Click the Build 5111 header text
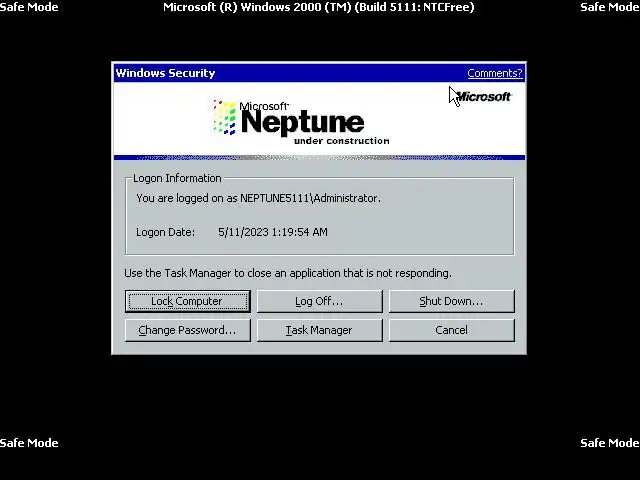The height and width of the screenshot is (480, 640). pyautogui.click(x=319, y=7)
